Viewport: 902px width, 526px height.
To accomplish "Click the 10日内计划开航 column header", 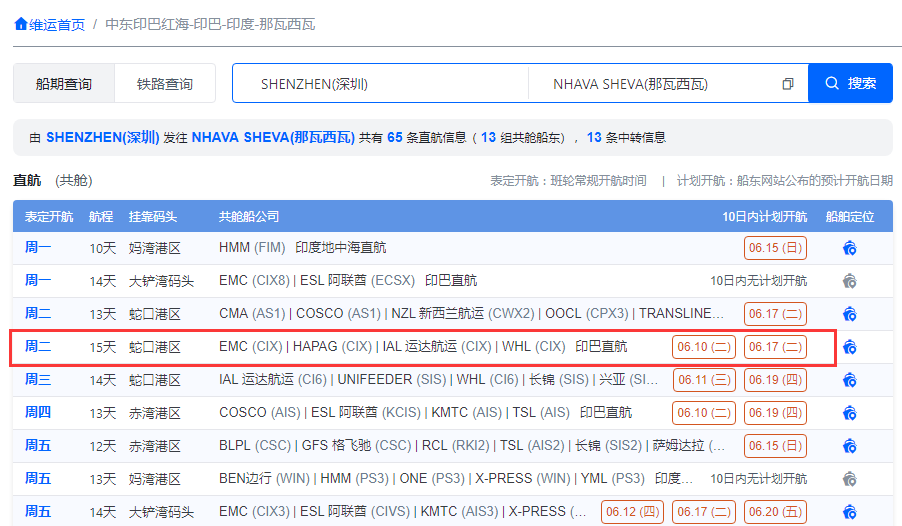I will pos(765,217).
